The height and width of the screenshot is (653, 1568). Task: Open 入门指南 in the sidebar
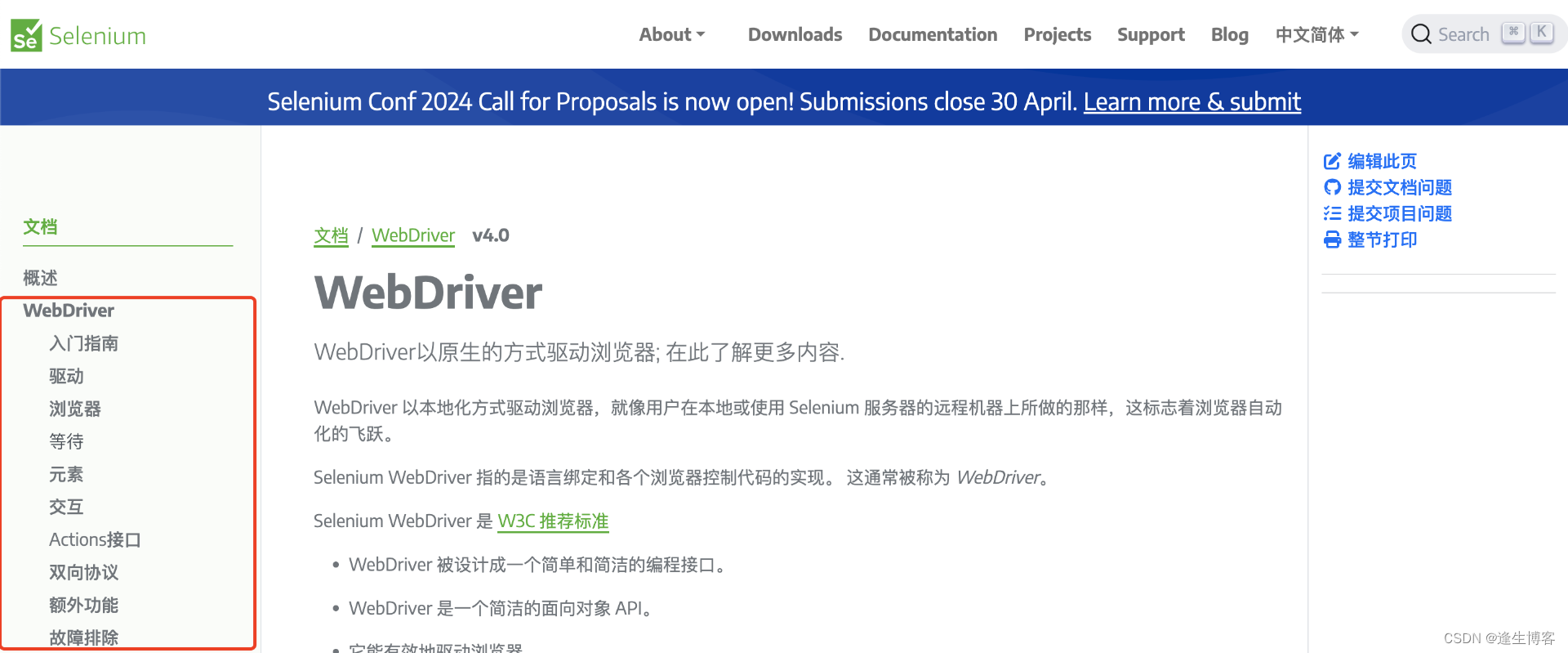tap(83, 343)
